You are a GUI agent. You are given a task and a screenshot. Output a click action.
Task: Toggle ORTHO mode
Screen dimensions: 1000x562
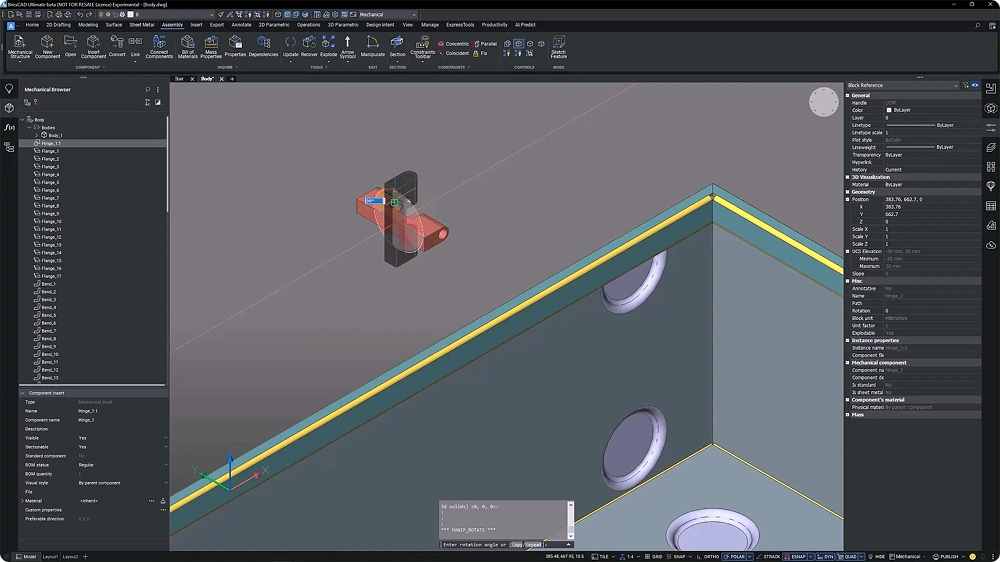(710, 557)
